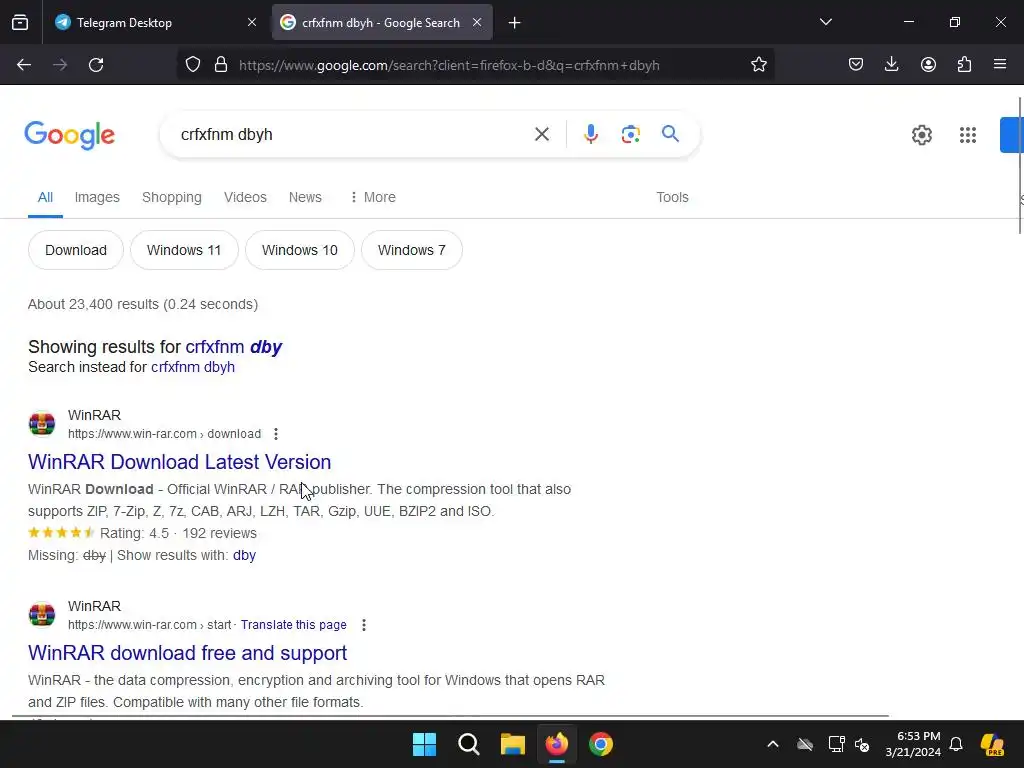
Task: Clear the search box text
Action: tap(541, 135)
